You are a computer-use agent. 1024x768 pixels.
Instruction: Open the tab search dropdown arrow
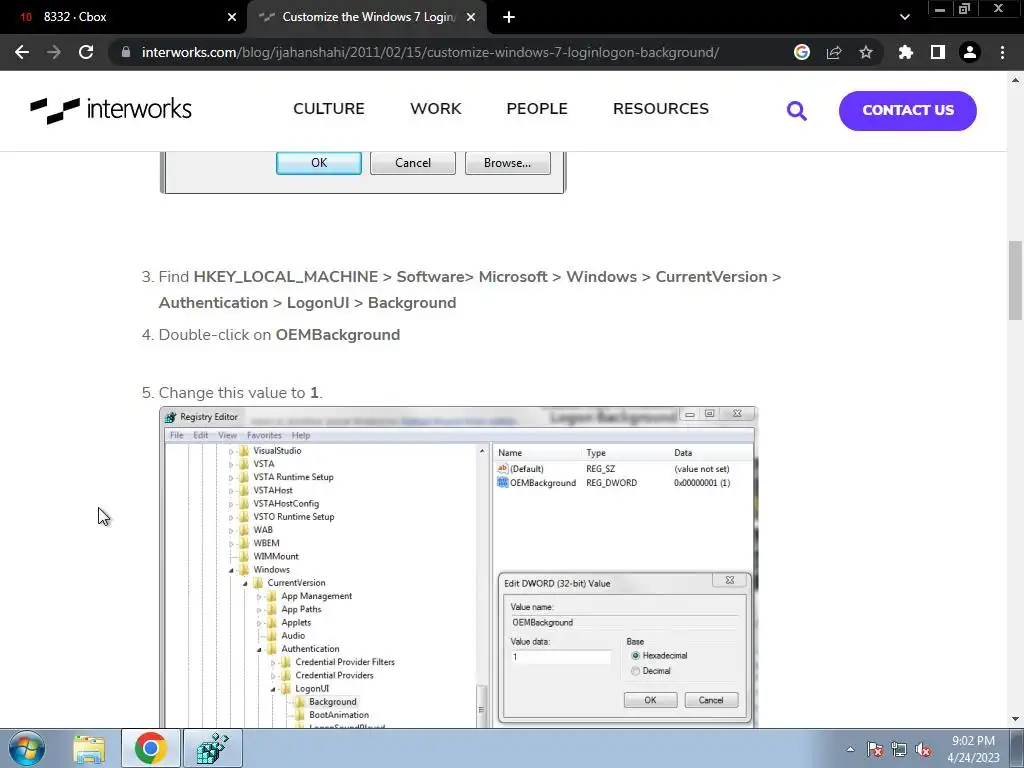point(904,17)
